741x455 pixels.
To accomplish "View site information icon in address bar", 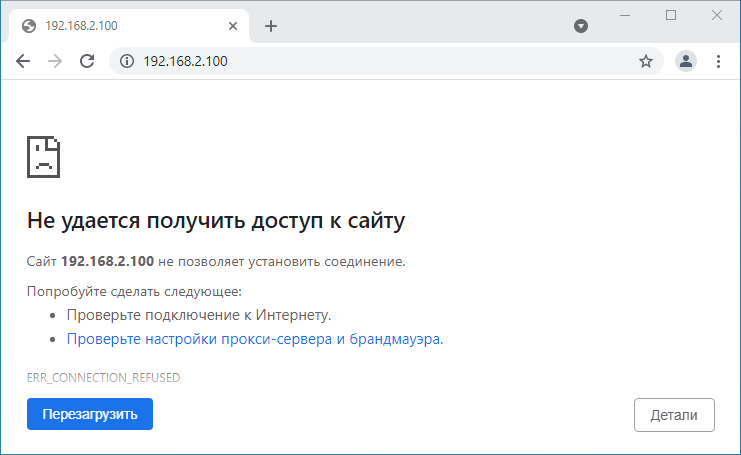I will tap(127, 61).
